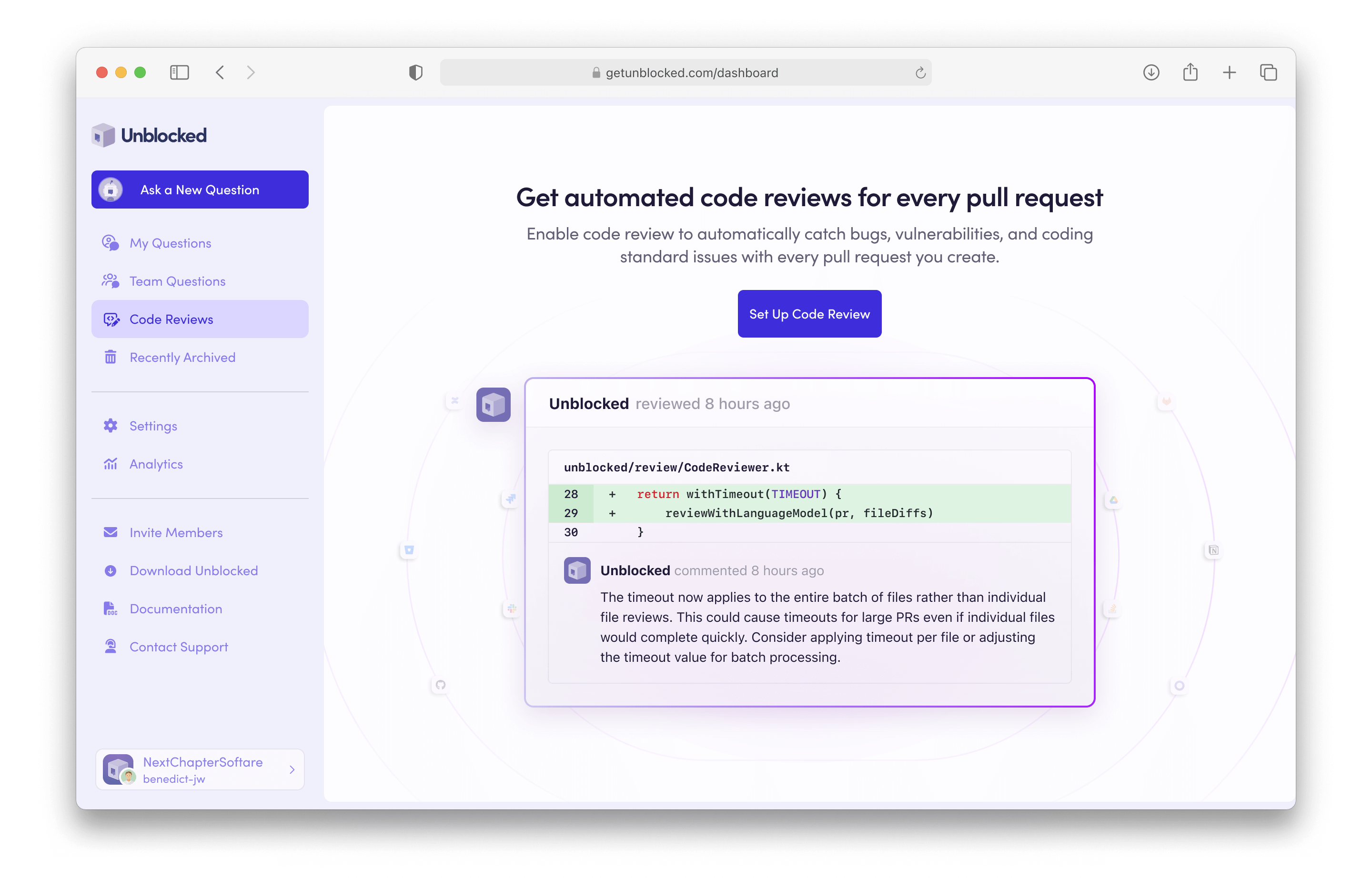
Task: Click the Invite Members envelope icon
Action: pyautogui.click(x=111, y=532)
